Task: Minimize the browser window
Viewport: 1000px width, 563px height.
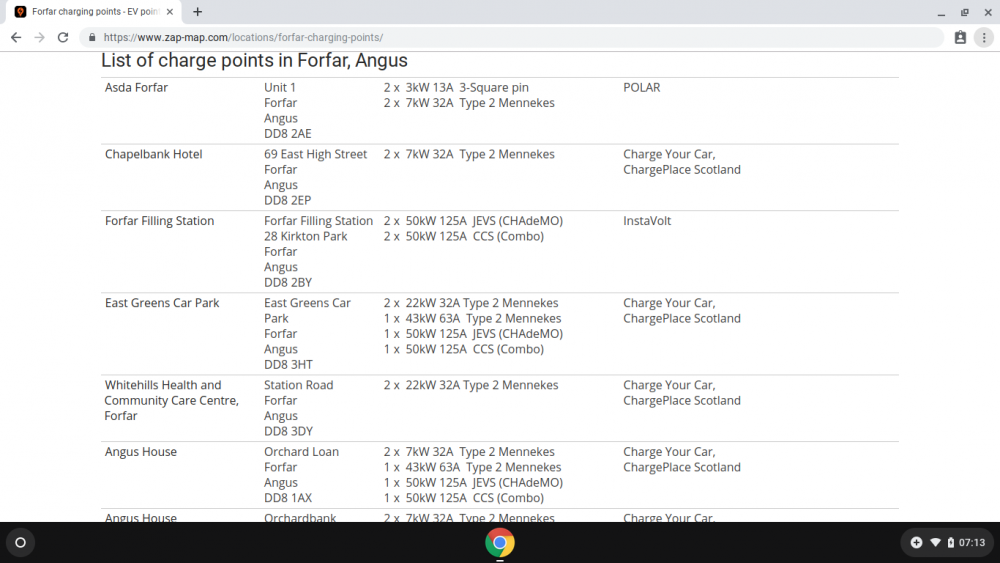Action: pos(941,12)
